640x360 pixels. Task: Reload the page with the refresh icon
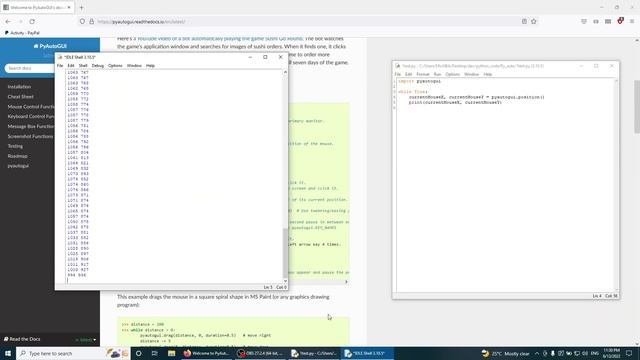coord(32,21)
